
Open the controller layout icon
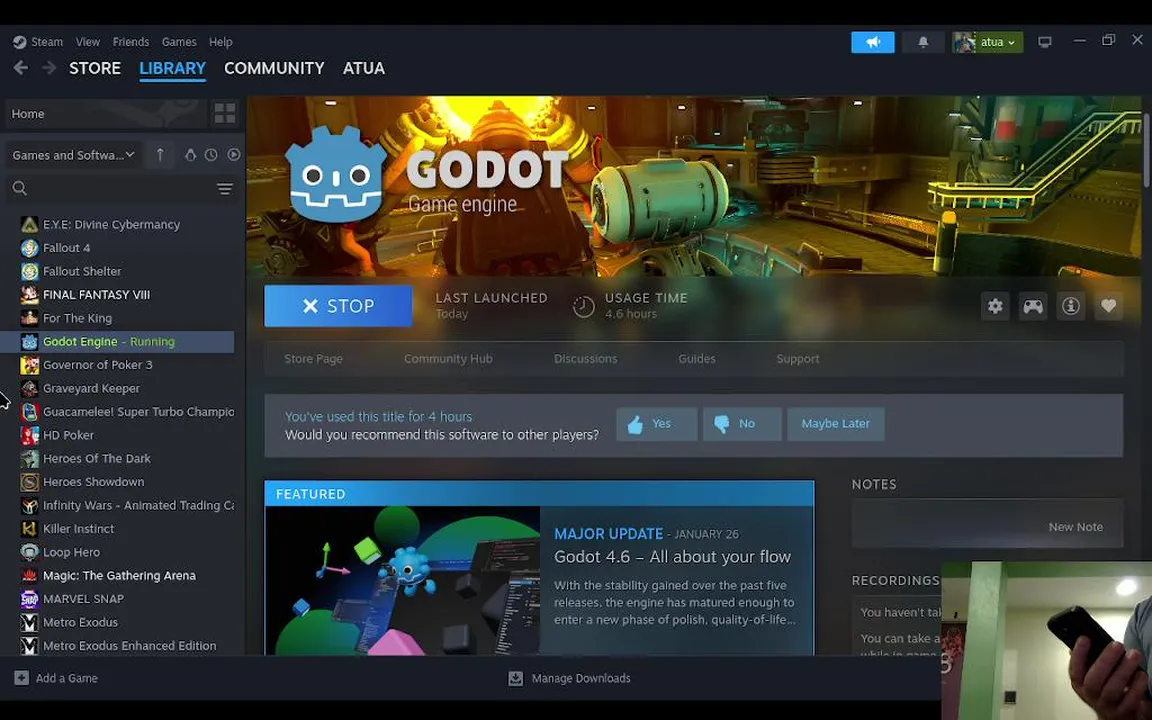1033,306
